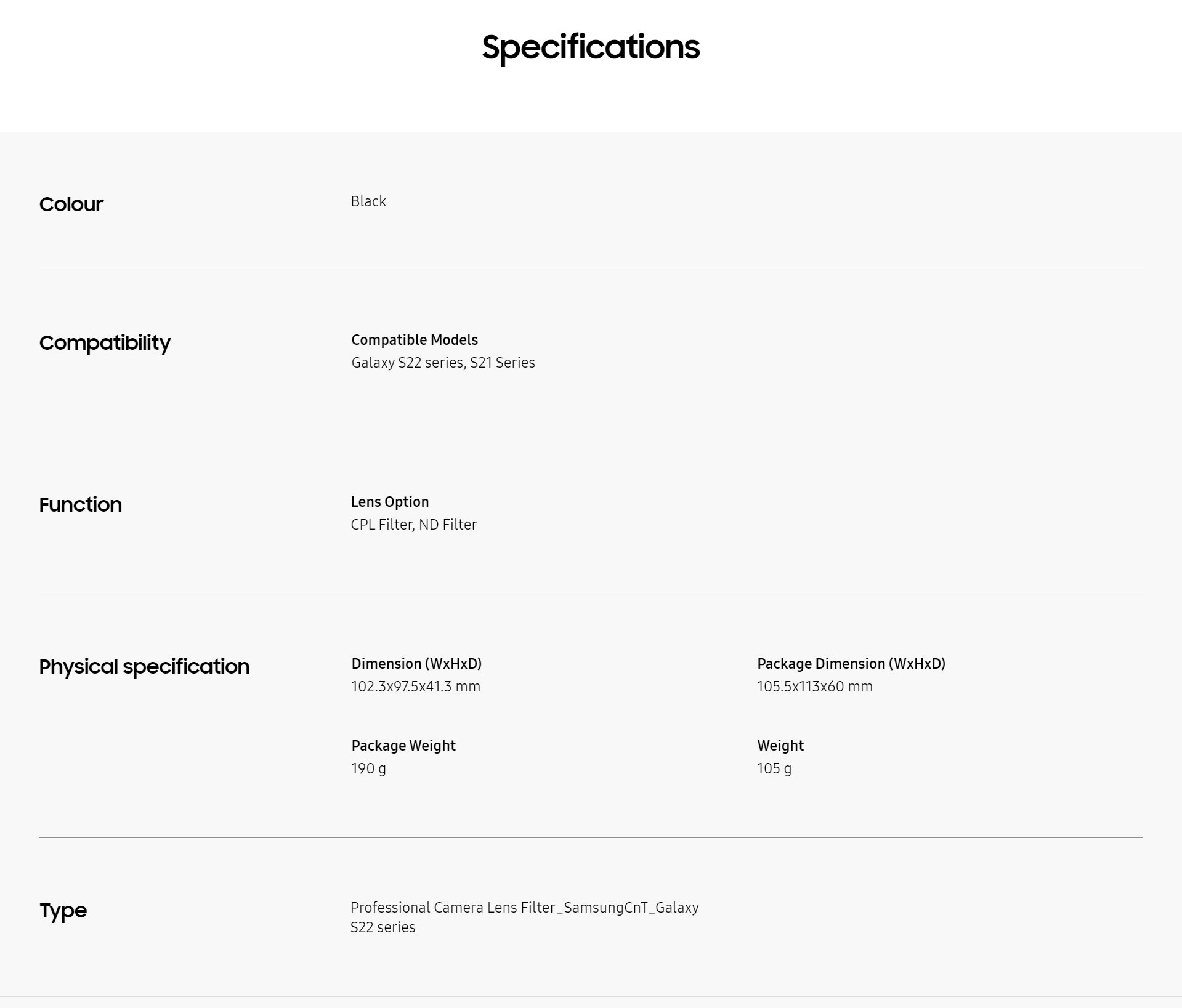Click the Dimension (WxHxD) label
The width and height of the screenshot is (1182, 1008).
(416, 664)
